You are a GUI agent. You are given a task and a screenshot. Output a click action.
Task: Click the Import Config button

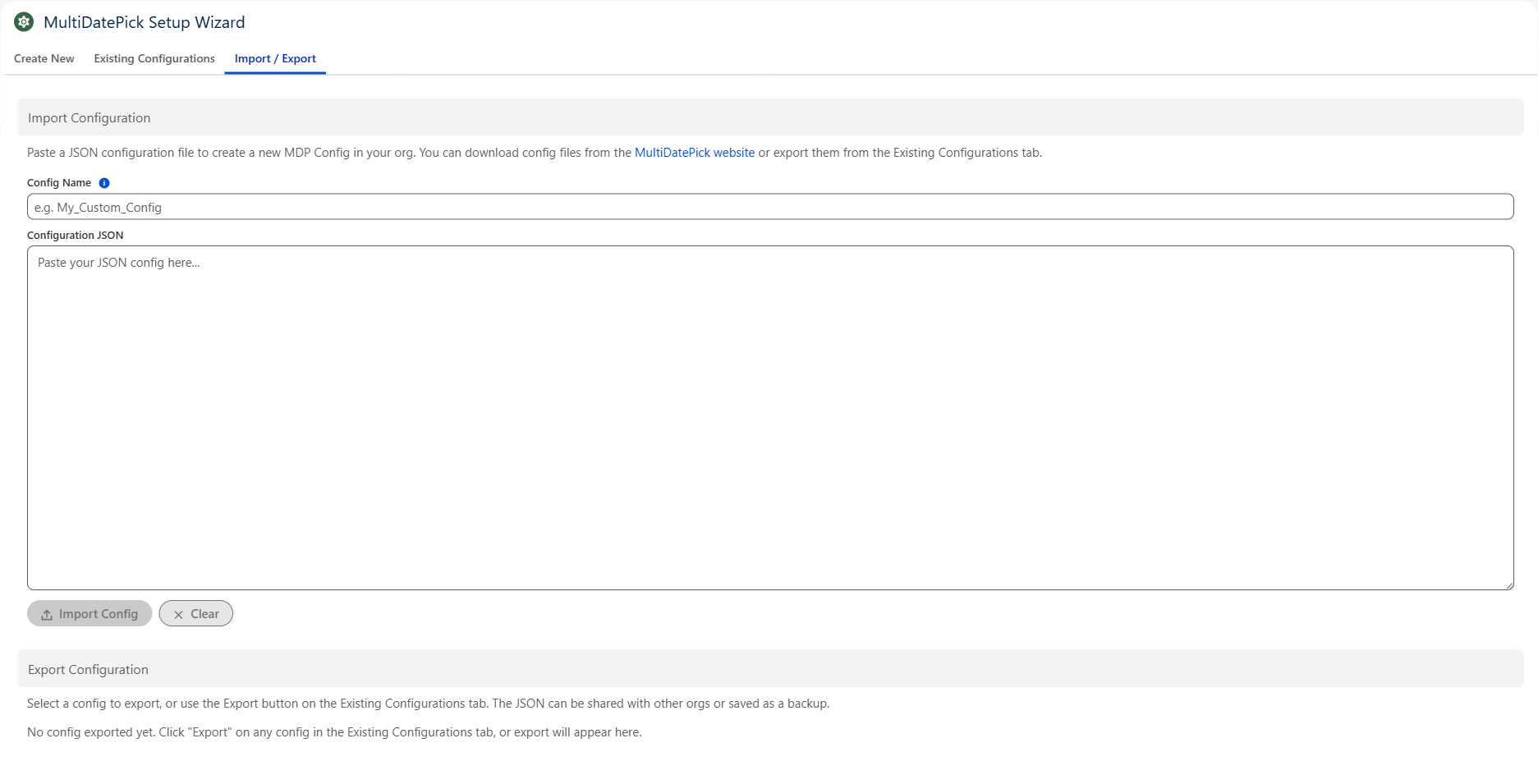tap(90, 613)
